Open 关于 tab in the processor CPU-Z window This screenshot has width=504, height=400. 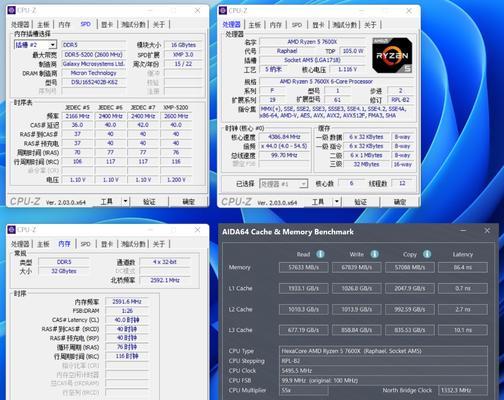[370, 25]
